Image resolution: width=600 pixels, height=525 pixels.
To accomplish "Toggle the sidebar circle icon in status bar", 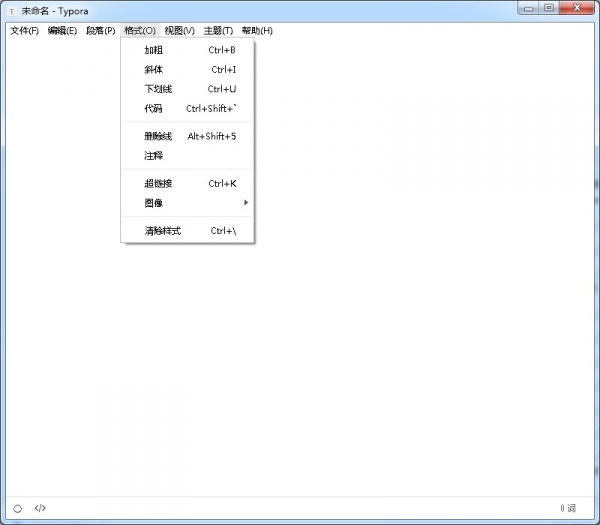I will [x=18, y=508].
